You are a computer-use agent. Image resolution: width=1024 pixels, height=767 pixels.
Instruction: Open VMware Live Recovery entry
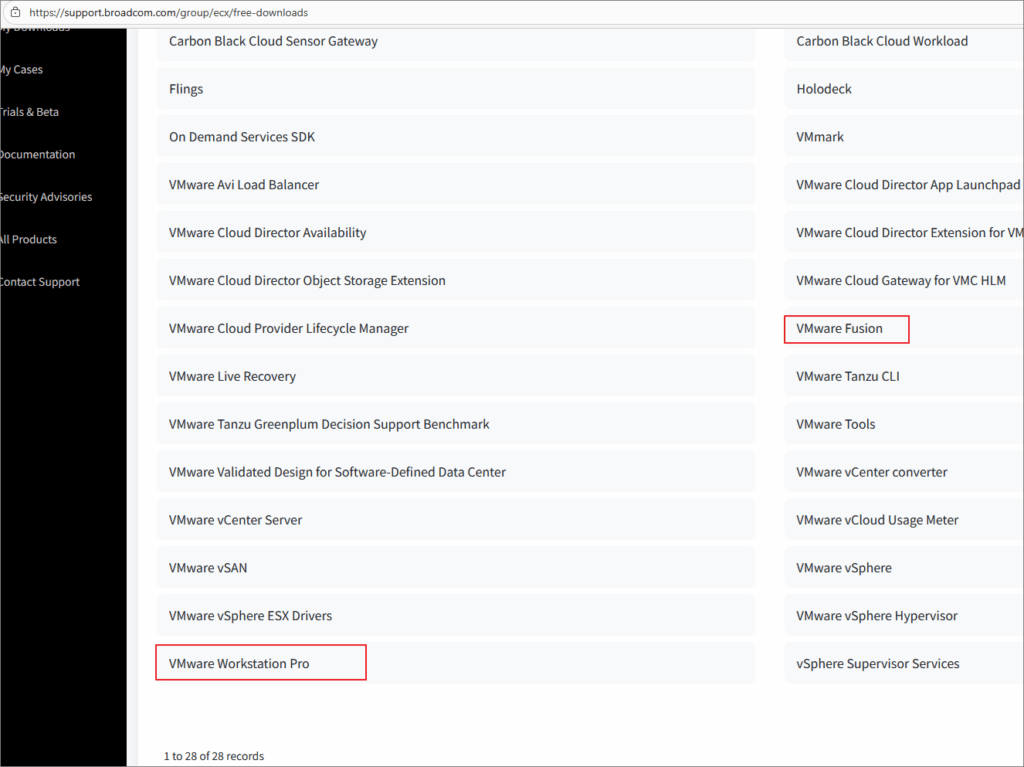(232, 376)
